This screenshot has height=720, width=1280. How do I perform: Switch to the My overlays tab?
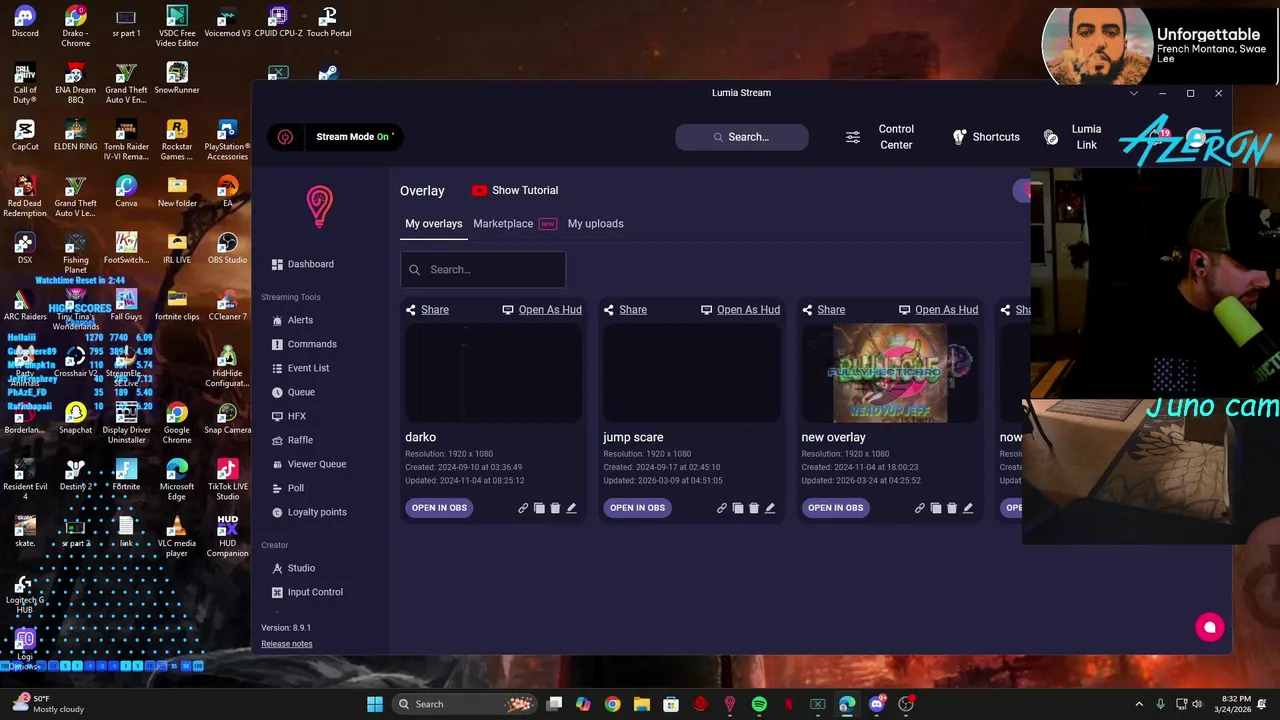coord(433,224)
